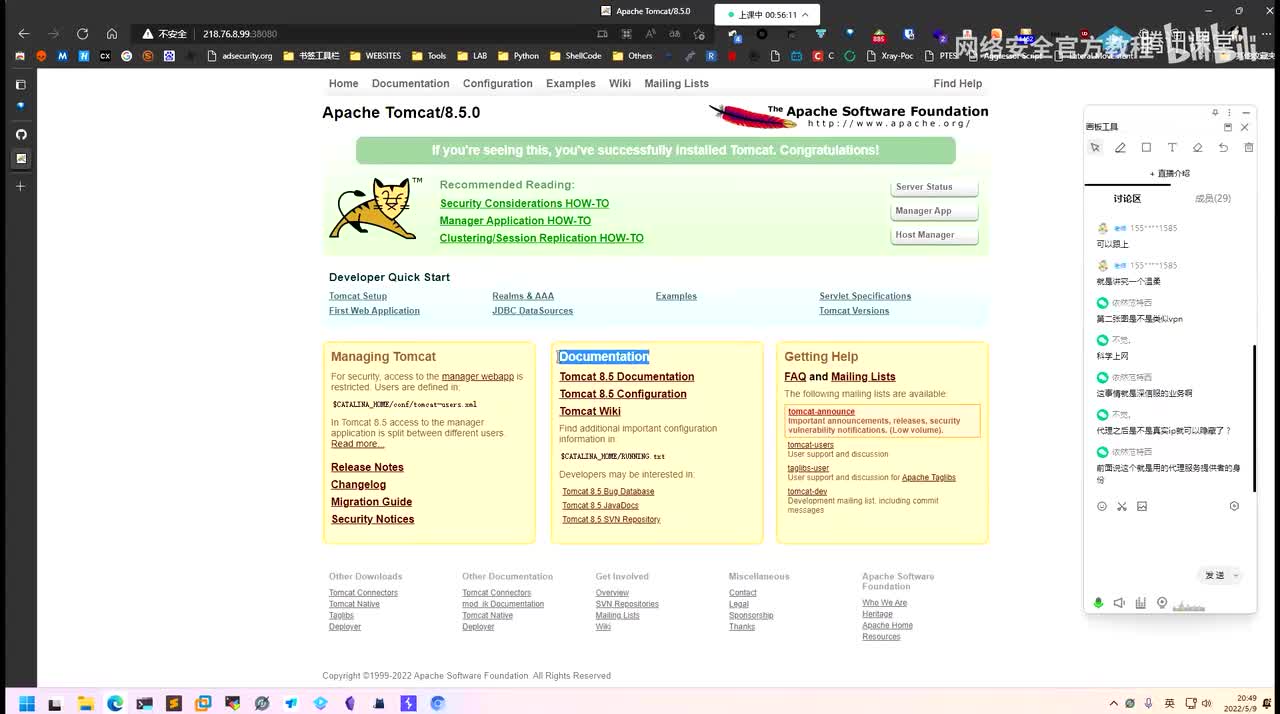Select the text tool in drawing toolbar
This screenshot has height=714, width=1280.
pyautogui.click(x=1172, y=147)
